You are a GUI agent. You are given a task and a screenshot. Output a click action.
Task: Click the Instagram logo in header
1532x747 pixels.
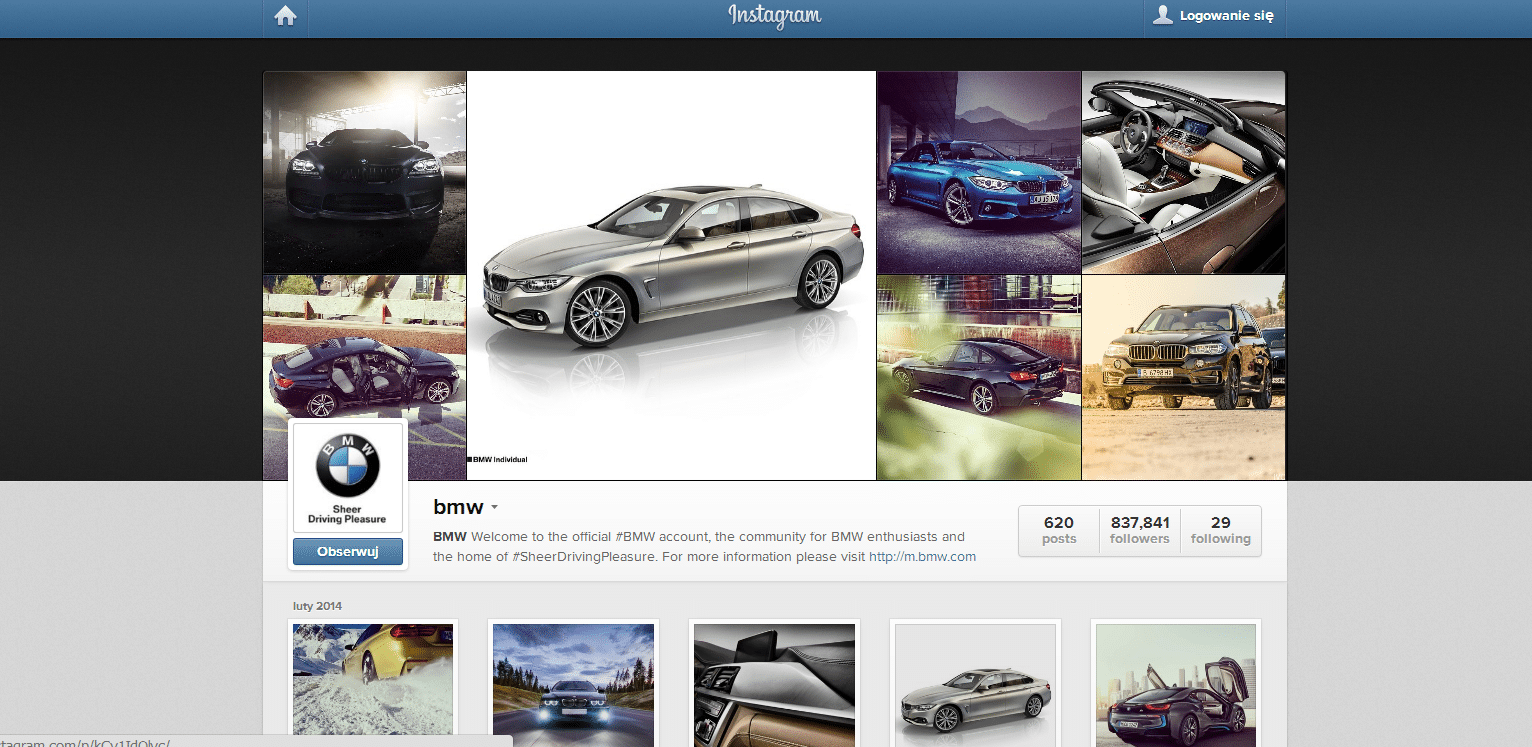tap(774, 16)
